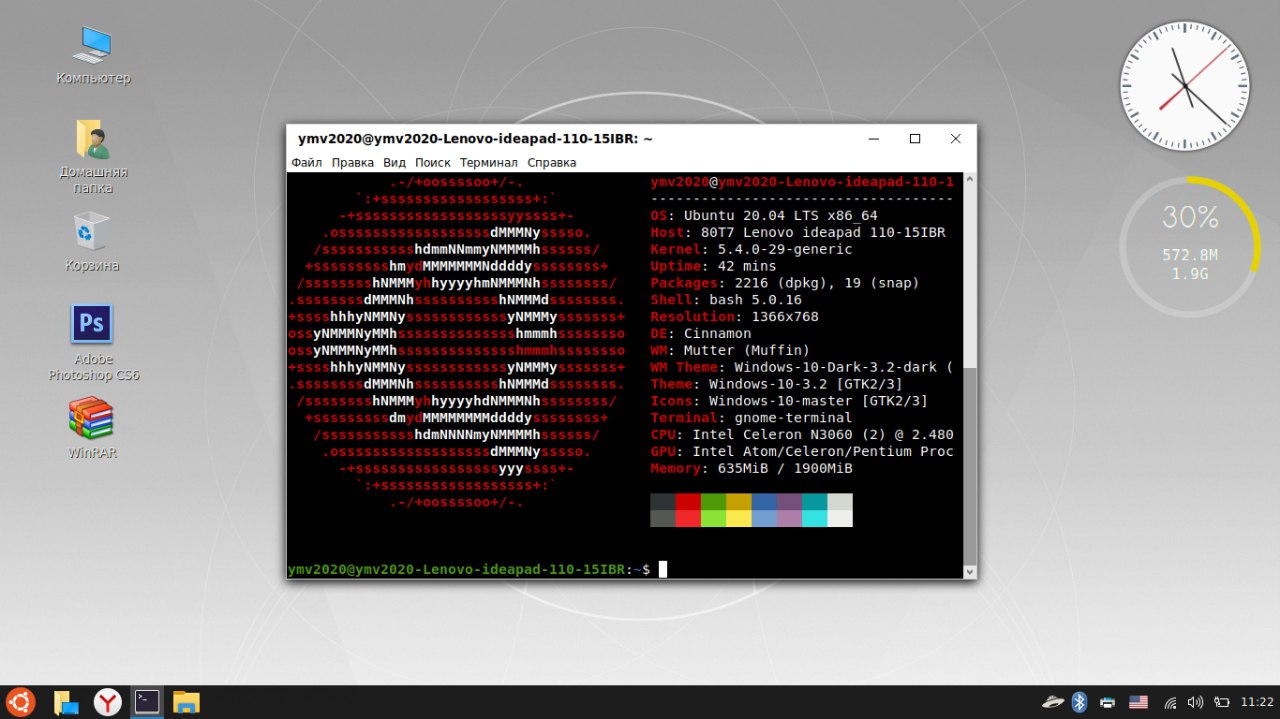Image resolution: width=1280 pixels, height=719 pixels.
Task: Open the Вид menu in terminal
Action: 394,162
